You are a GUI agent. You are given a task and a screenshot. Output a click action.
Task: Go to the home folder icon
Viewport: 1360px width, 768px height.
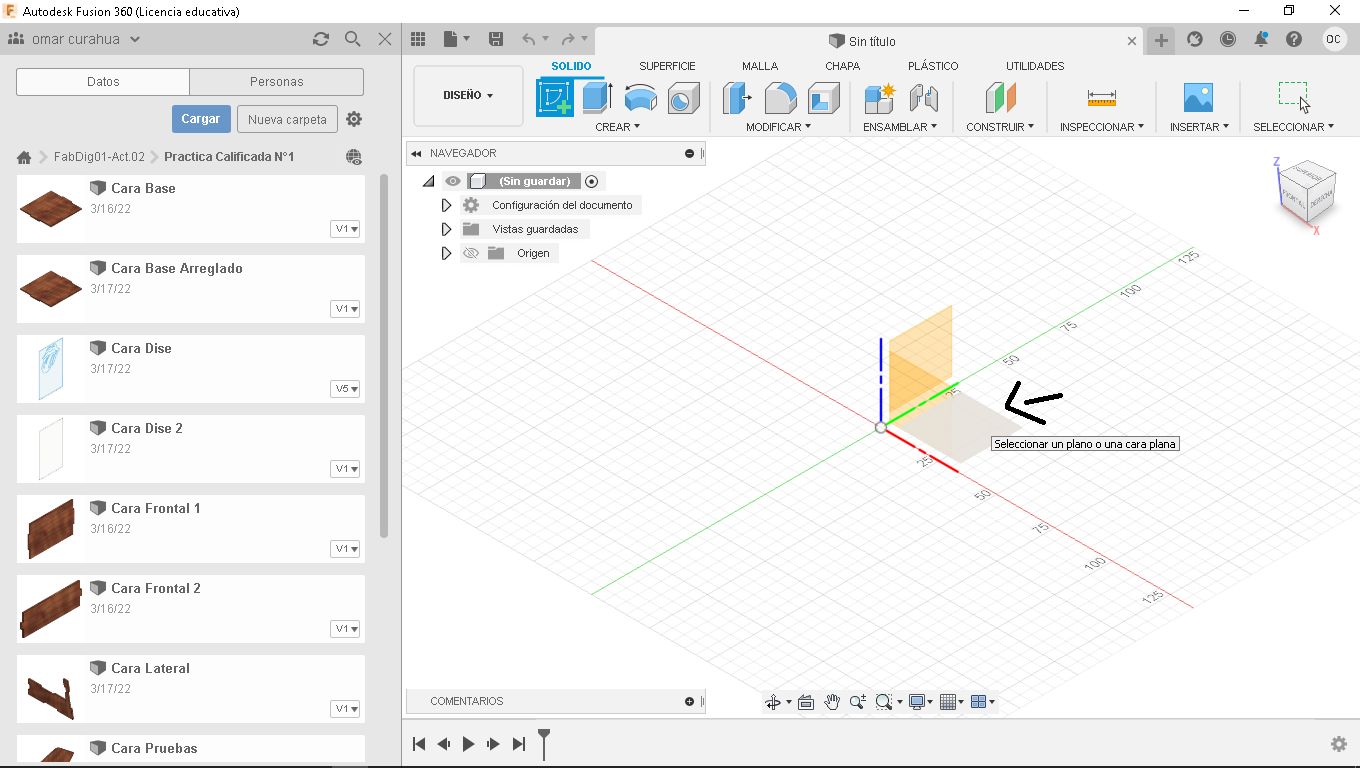pyautogui.click(x=25, y=157)
